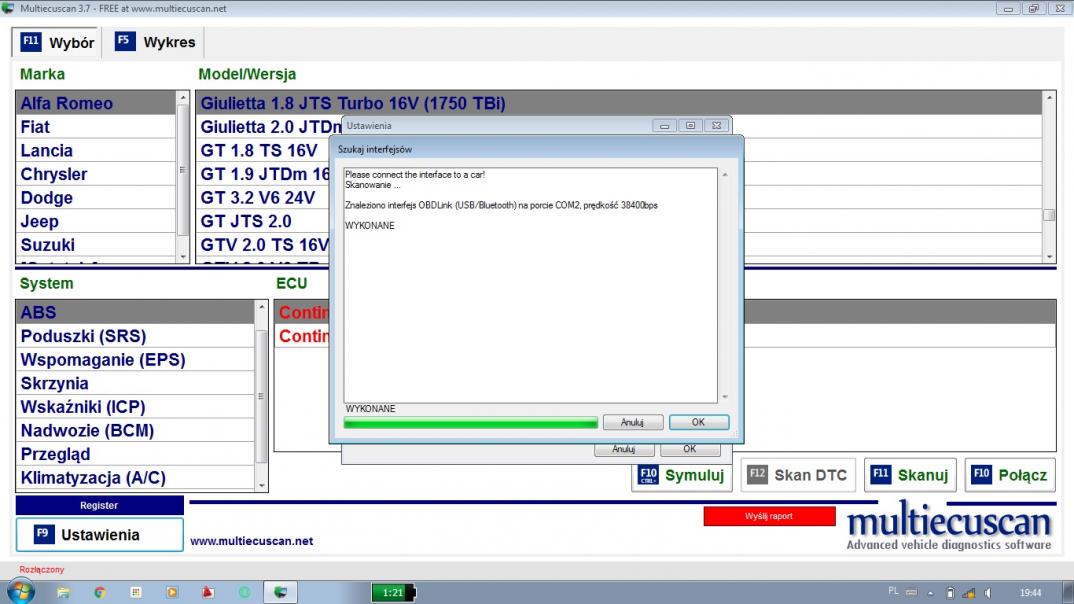This screenshot has width=1074, height=604.
Task: Select Suzuki in Marka list
Action: [x=96, y=244]
